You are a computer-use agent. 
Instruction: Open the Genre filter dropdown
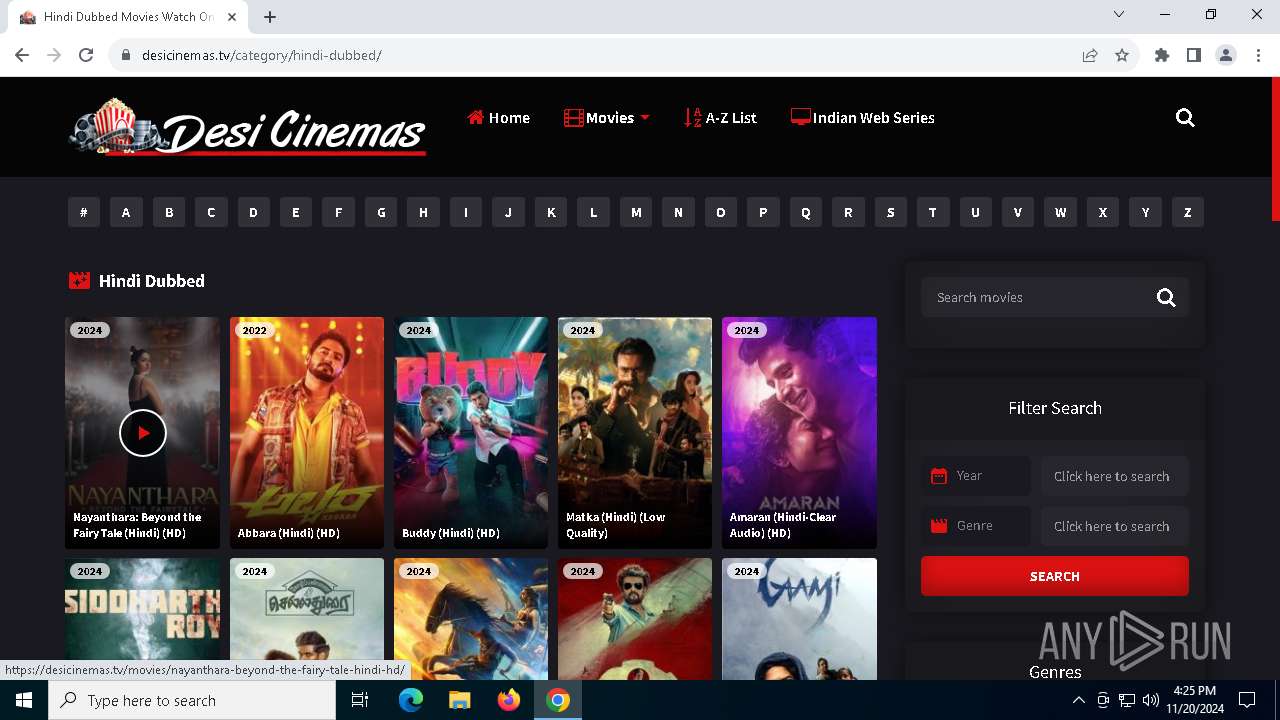(x=976, y=526)
